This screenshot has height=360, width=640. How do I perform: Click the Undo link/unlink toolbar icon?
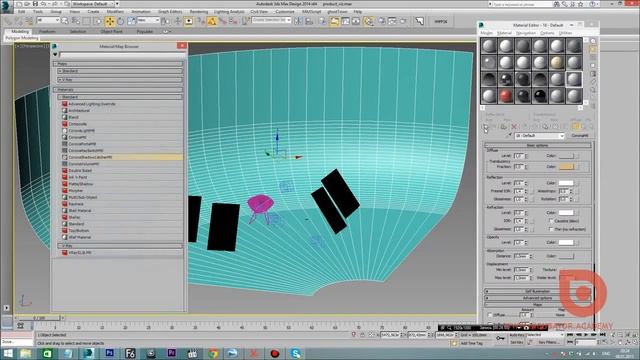click(18, 21)
